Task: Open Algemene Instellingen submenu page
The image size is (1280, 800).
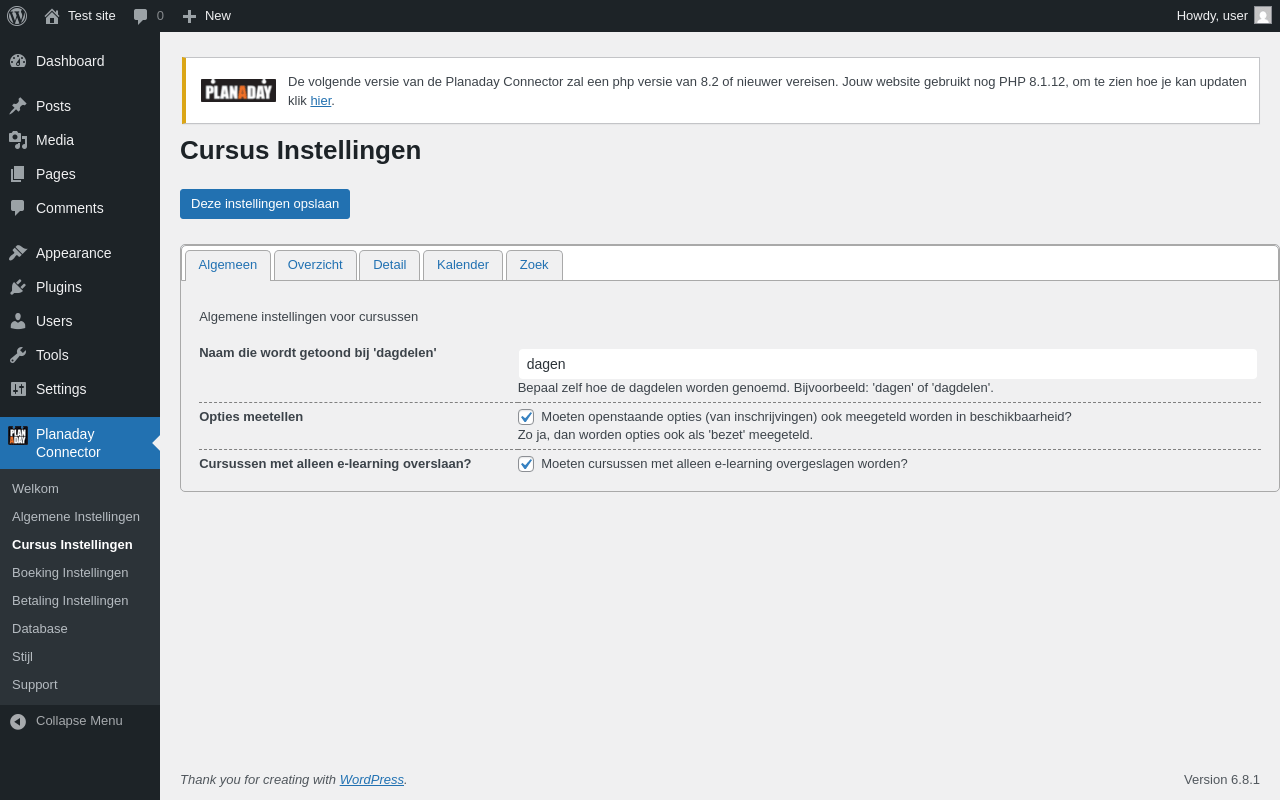Action: tap(76, 517)
